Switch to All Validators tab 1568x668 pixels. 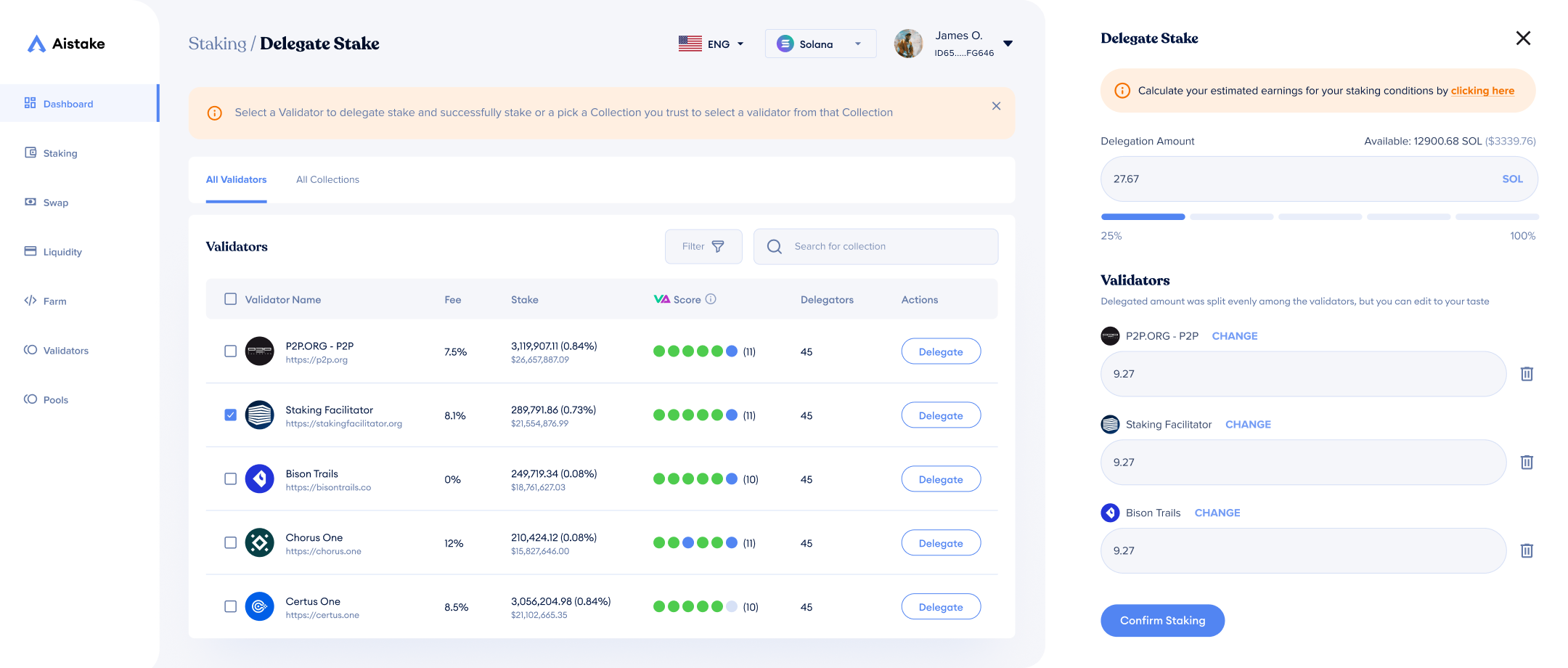click(x=236, y=179)
